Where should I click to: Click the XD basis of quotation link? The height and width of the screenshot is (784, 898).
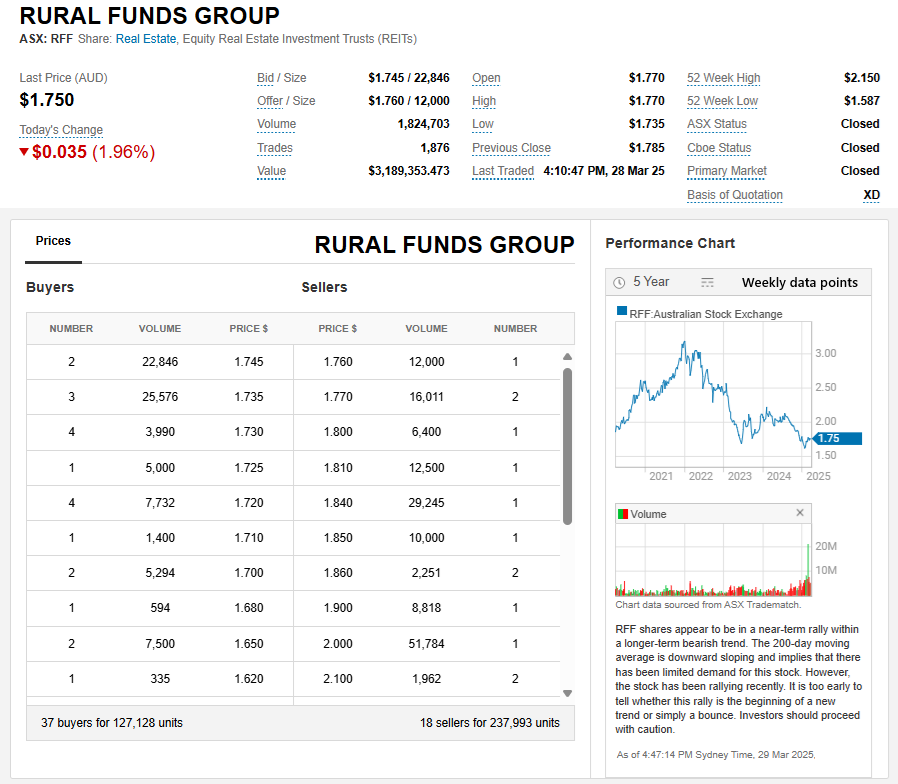click(x=871, y=195)
